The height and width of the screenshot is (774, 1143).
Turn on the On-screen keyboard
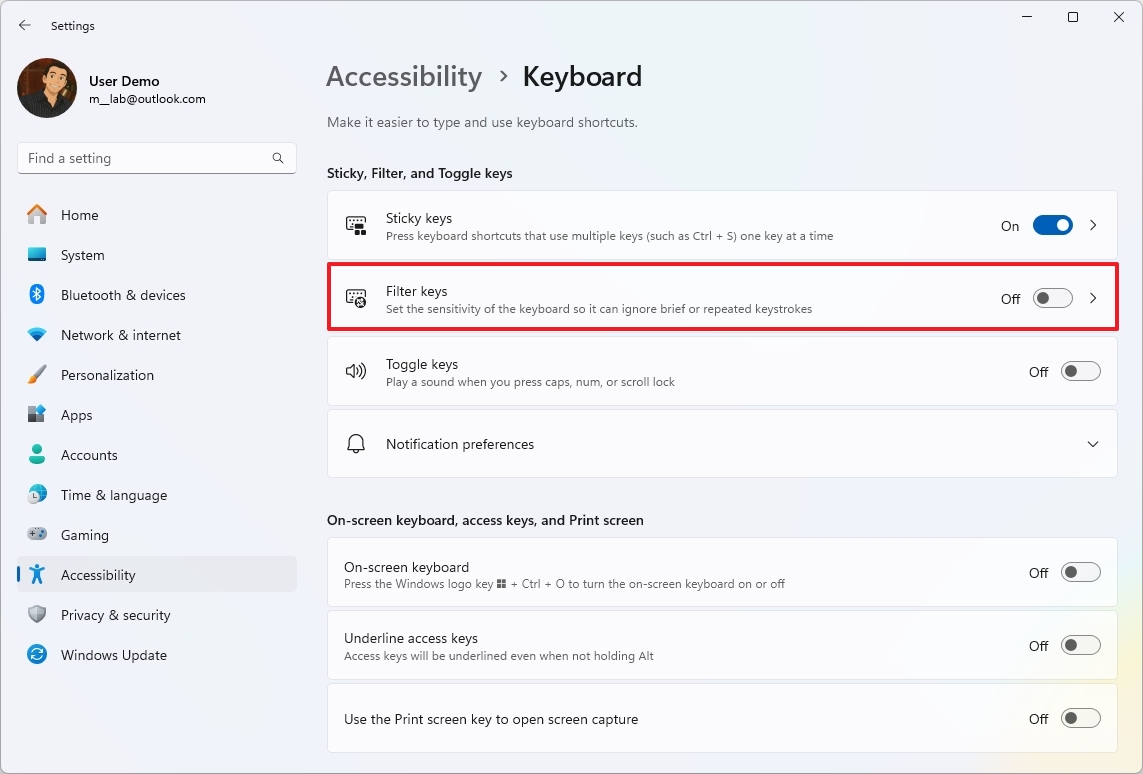coord(1080,572)
